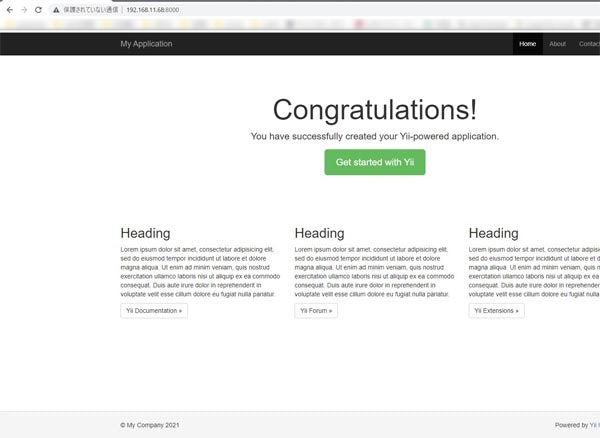The image size is (600, 438).
Task: Click the Yii Framework link in footer
Action: point(594,425)
